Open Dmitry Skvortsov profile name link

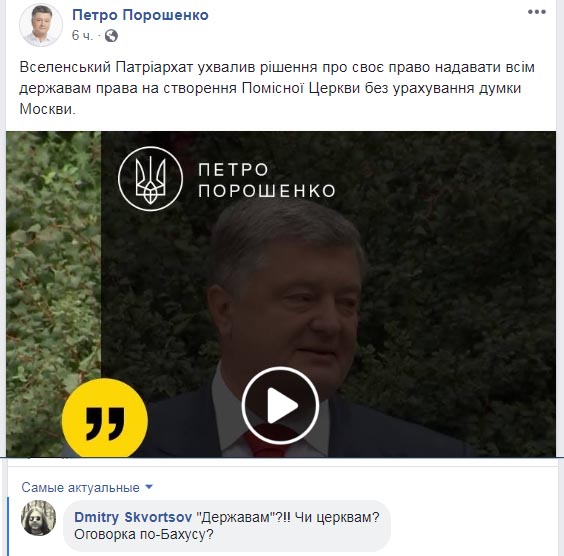(133, 517)
